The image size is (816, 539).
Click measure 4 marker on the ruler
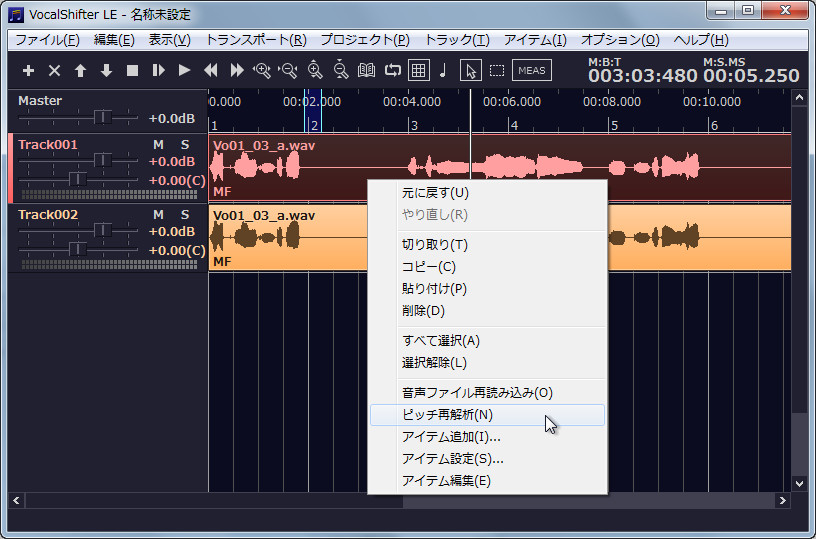point(514,125)
